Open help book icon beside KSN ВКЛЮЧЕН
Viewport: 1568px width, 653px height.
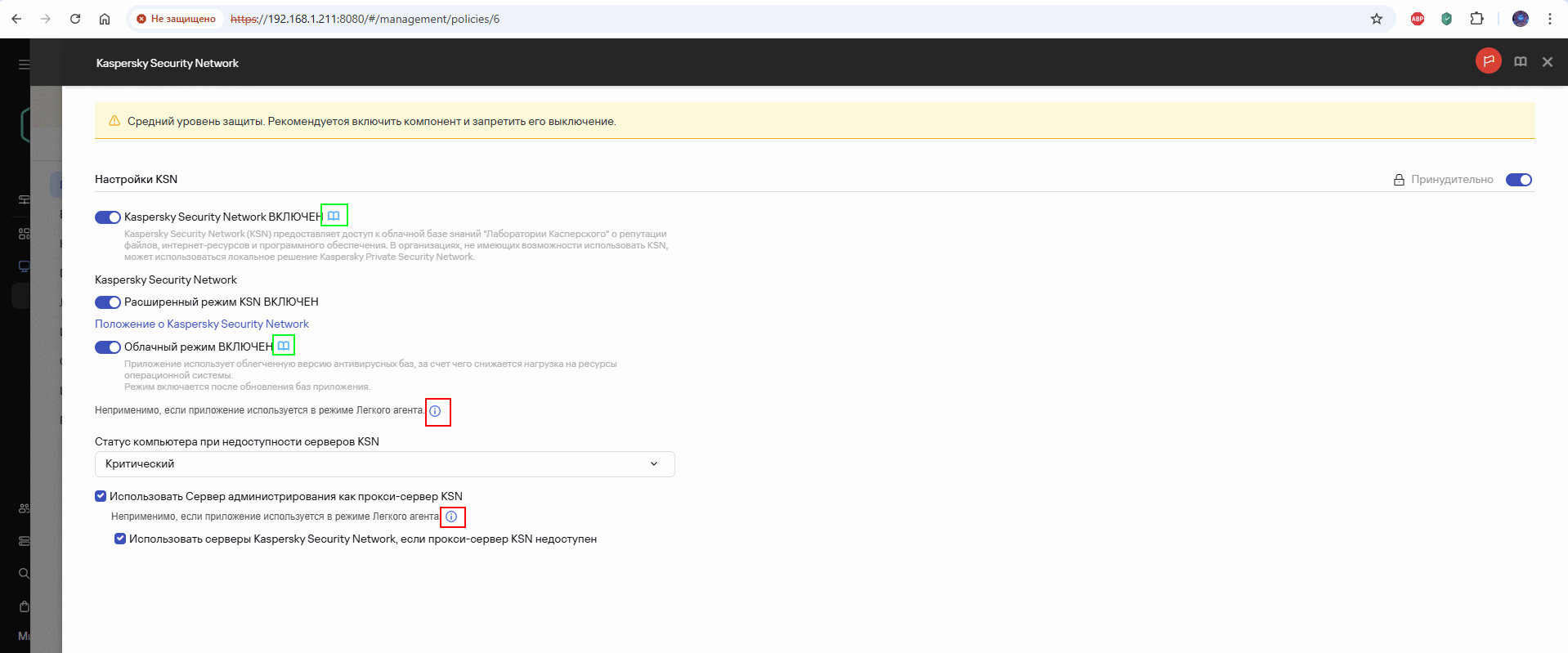[334, 216]
